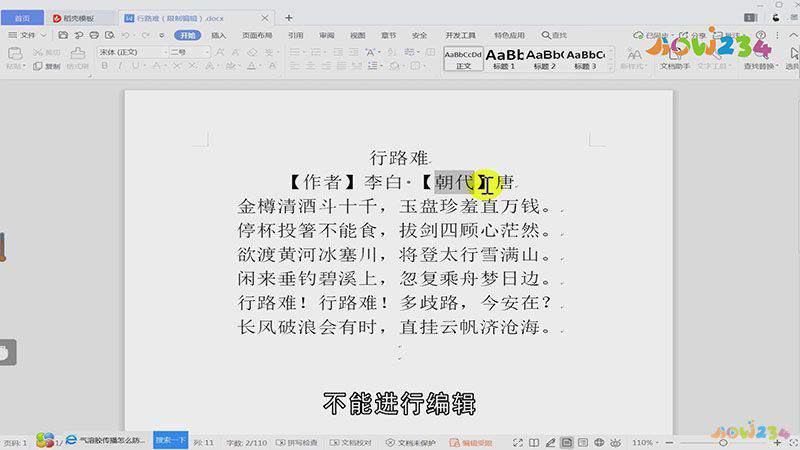Screen dimensions: 800x450
Task: Click the bulleted list icon
Action: (295, 52)
